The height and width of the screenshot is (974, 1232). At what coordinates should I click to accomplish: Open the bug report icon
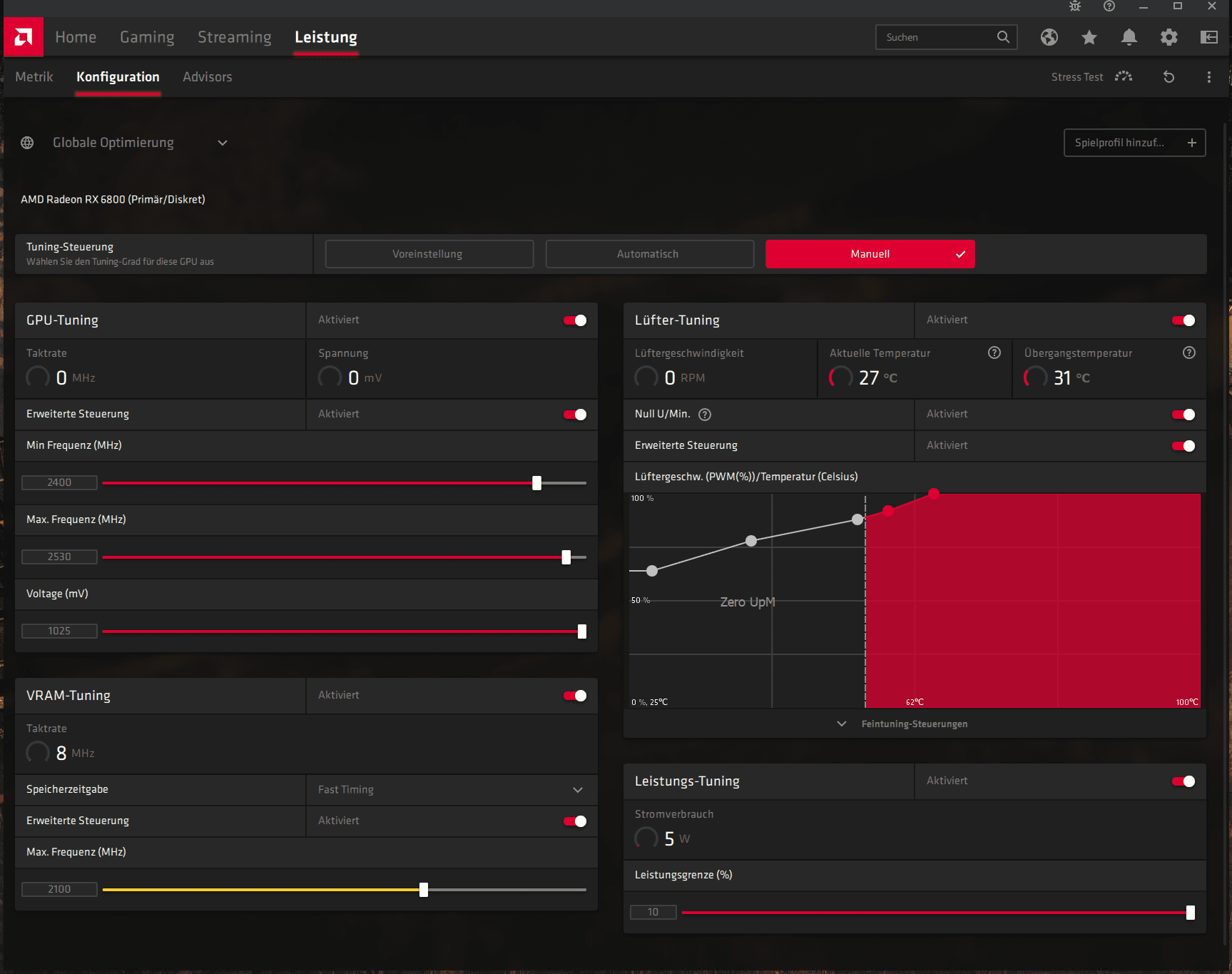click(x=1075, y=6)
